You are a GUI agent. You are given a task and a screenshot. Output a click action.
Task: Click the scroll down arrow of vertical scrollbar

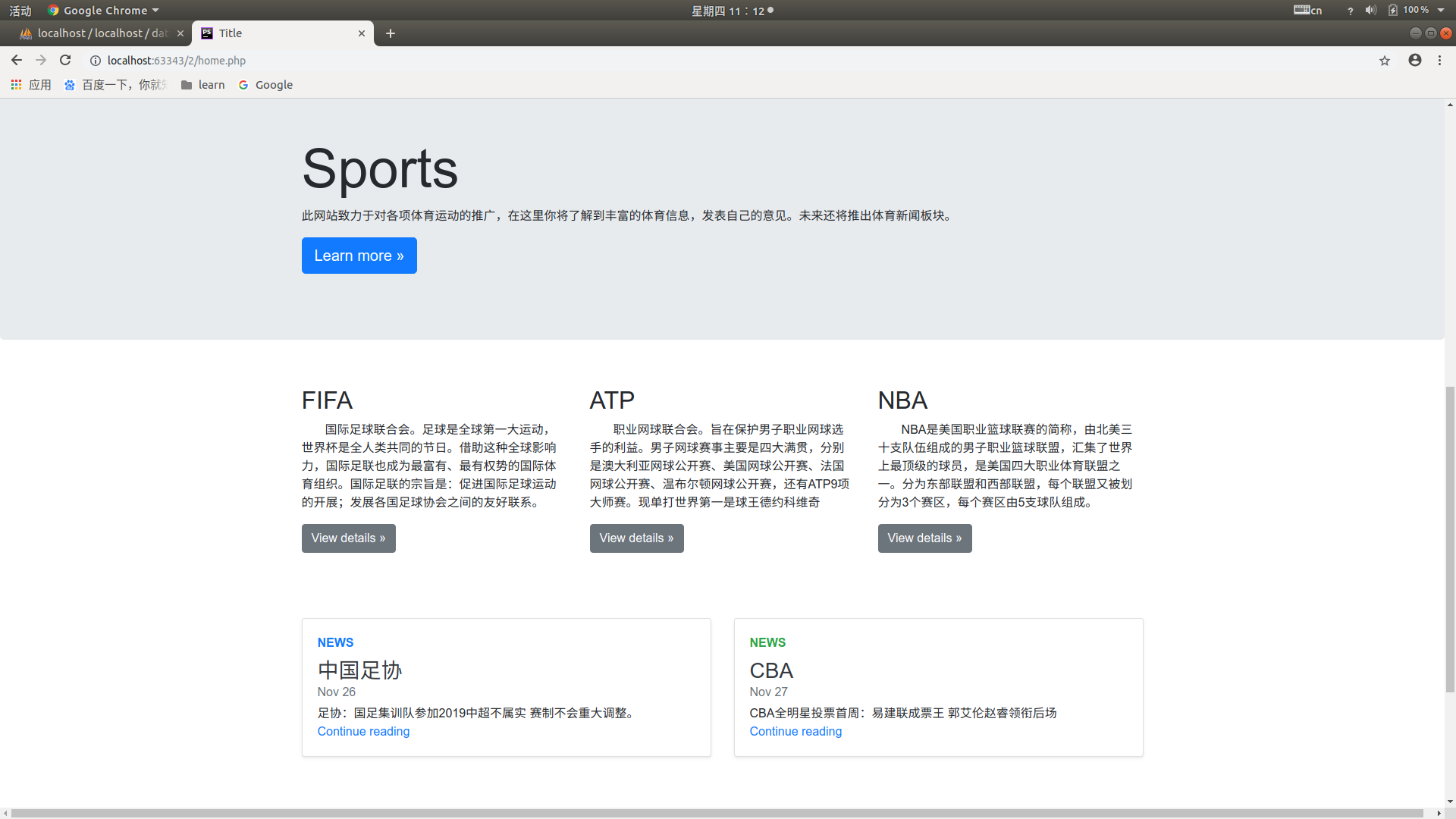1450,802
